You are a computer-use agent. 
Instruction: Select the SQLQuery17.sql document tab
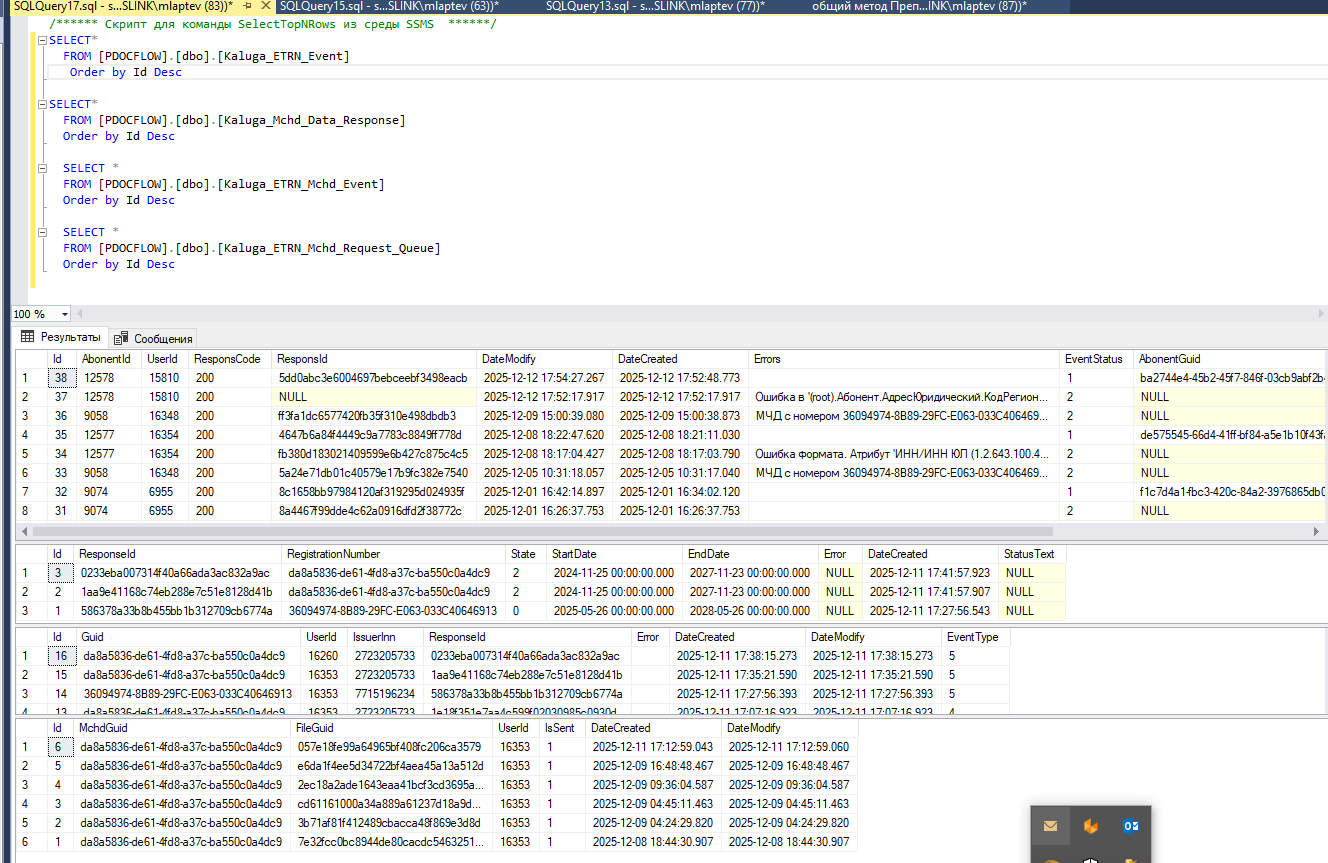(122, 6)
